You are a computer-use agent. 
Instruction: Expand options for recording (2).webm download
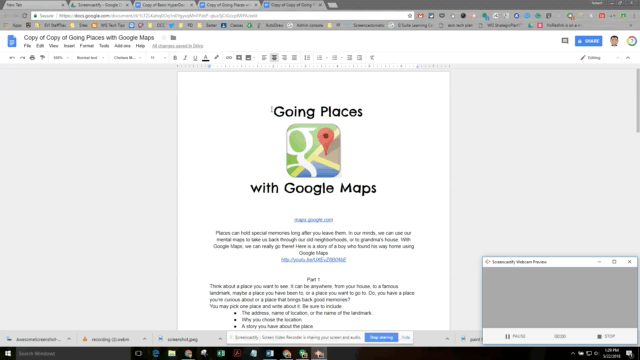(x=144, y=339)
